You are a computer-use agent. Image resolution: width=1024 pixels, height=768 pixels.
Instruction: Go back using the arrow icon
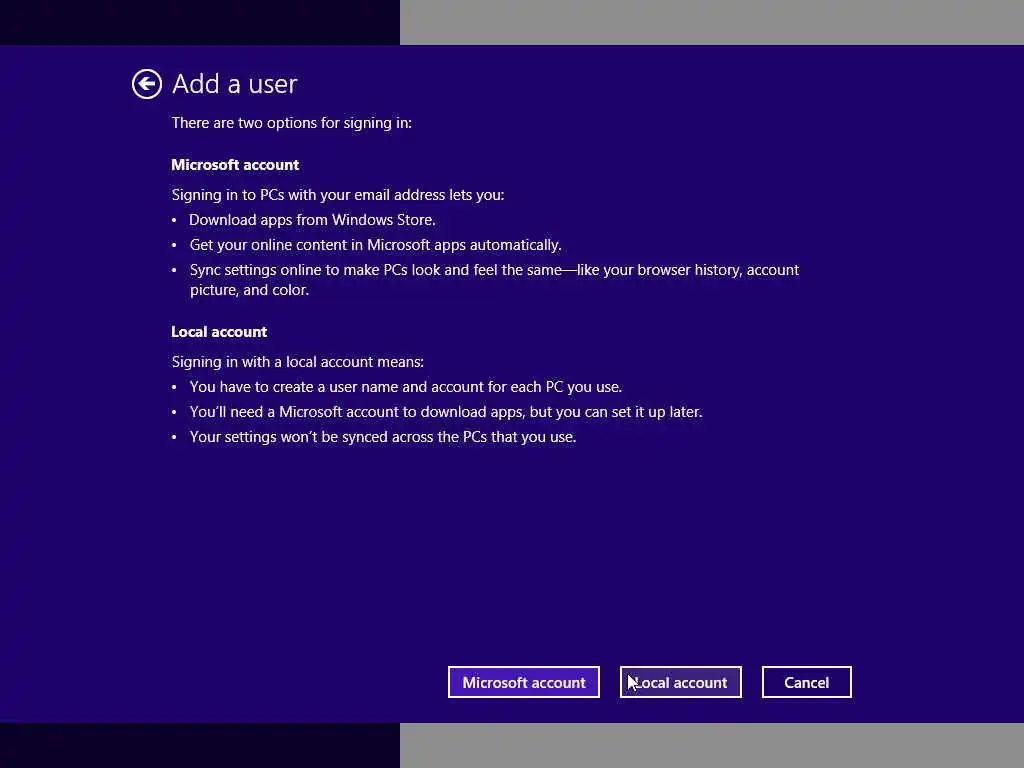coord(146,84)
